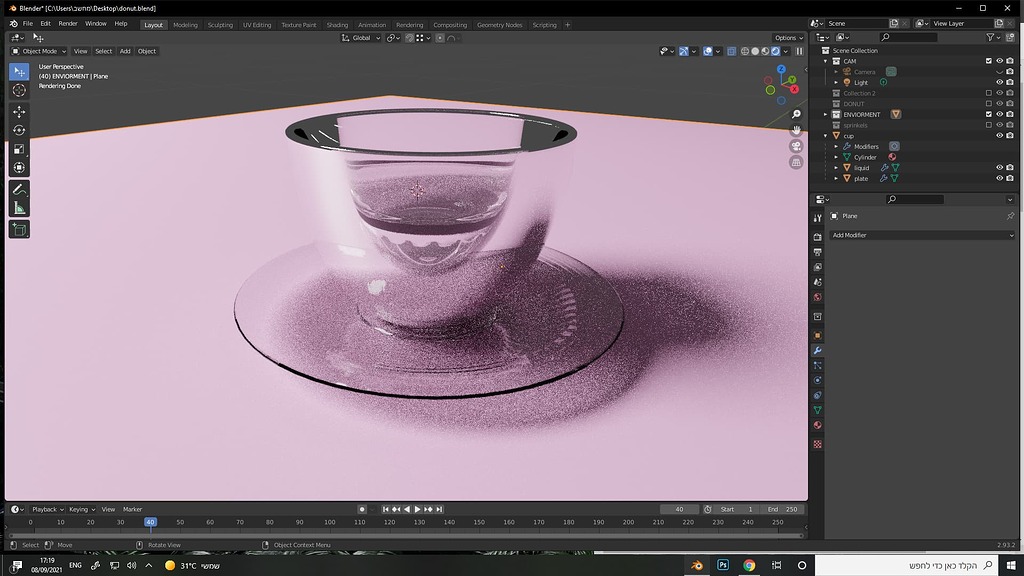Open the outliner filter dropdown
The image size is (1024, 576).
[x=994, y=38]
